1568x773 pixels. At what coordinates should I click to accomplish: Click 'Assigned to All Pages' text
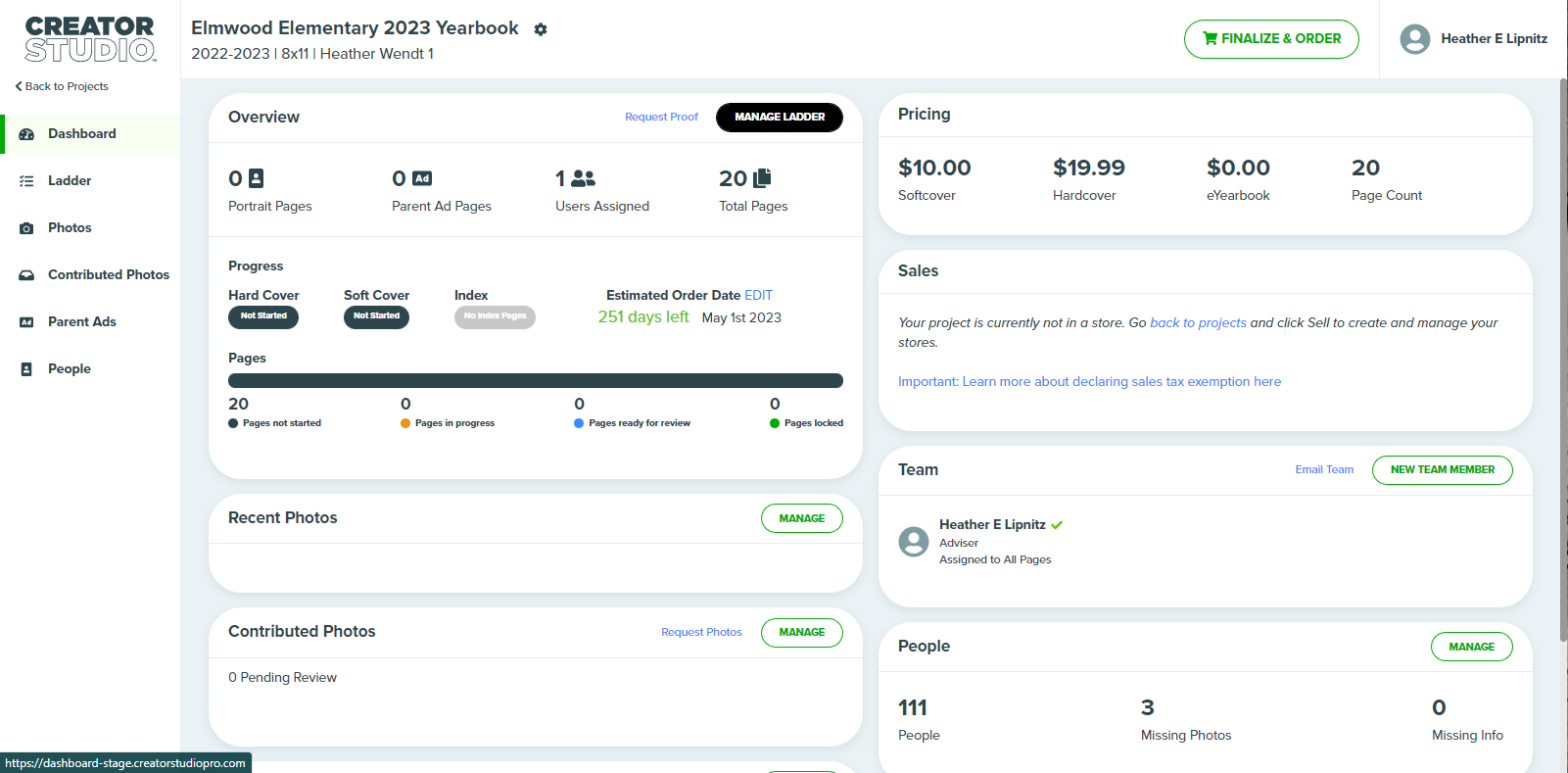[995, 560]
